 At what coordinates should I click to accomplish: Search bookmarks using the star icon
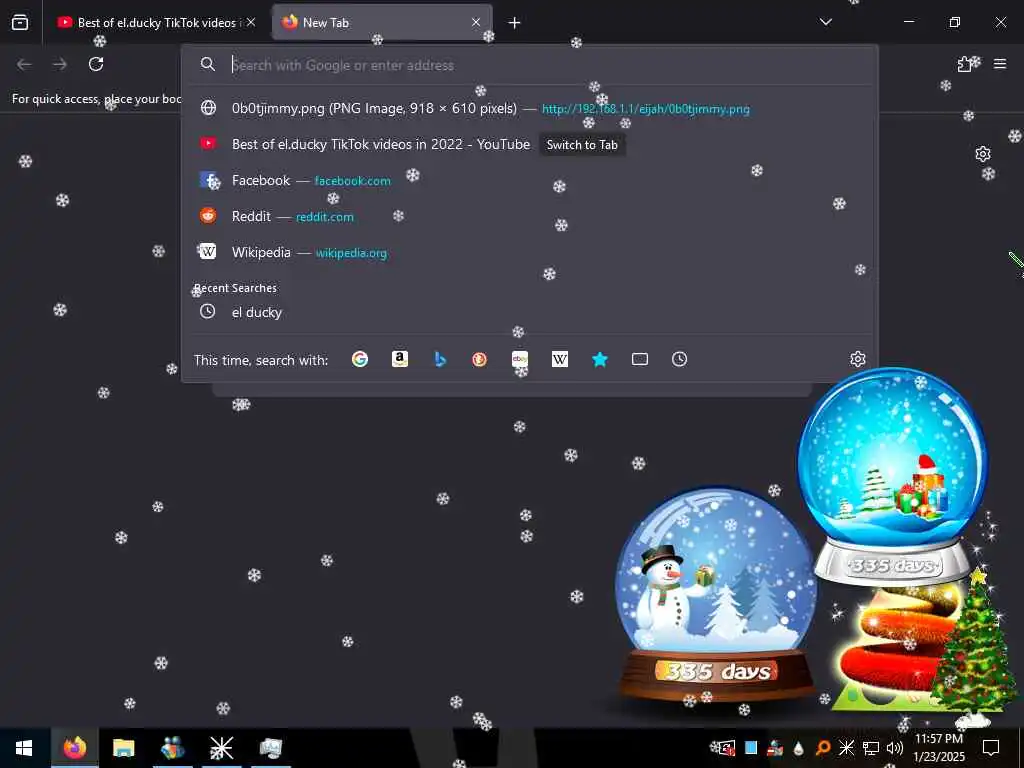pos(600,359)
